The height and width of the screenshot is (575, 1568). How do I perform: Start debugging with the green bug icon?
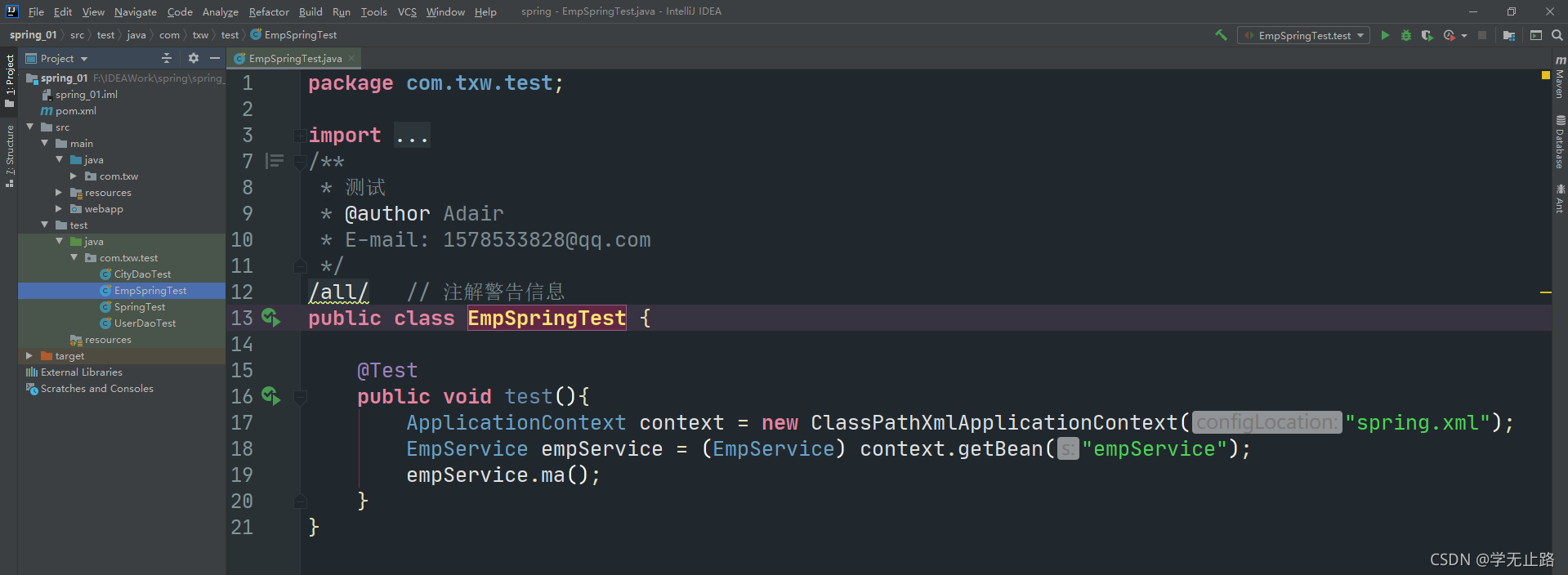click(1406, 35)
